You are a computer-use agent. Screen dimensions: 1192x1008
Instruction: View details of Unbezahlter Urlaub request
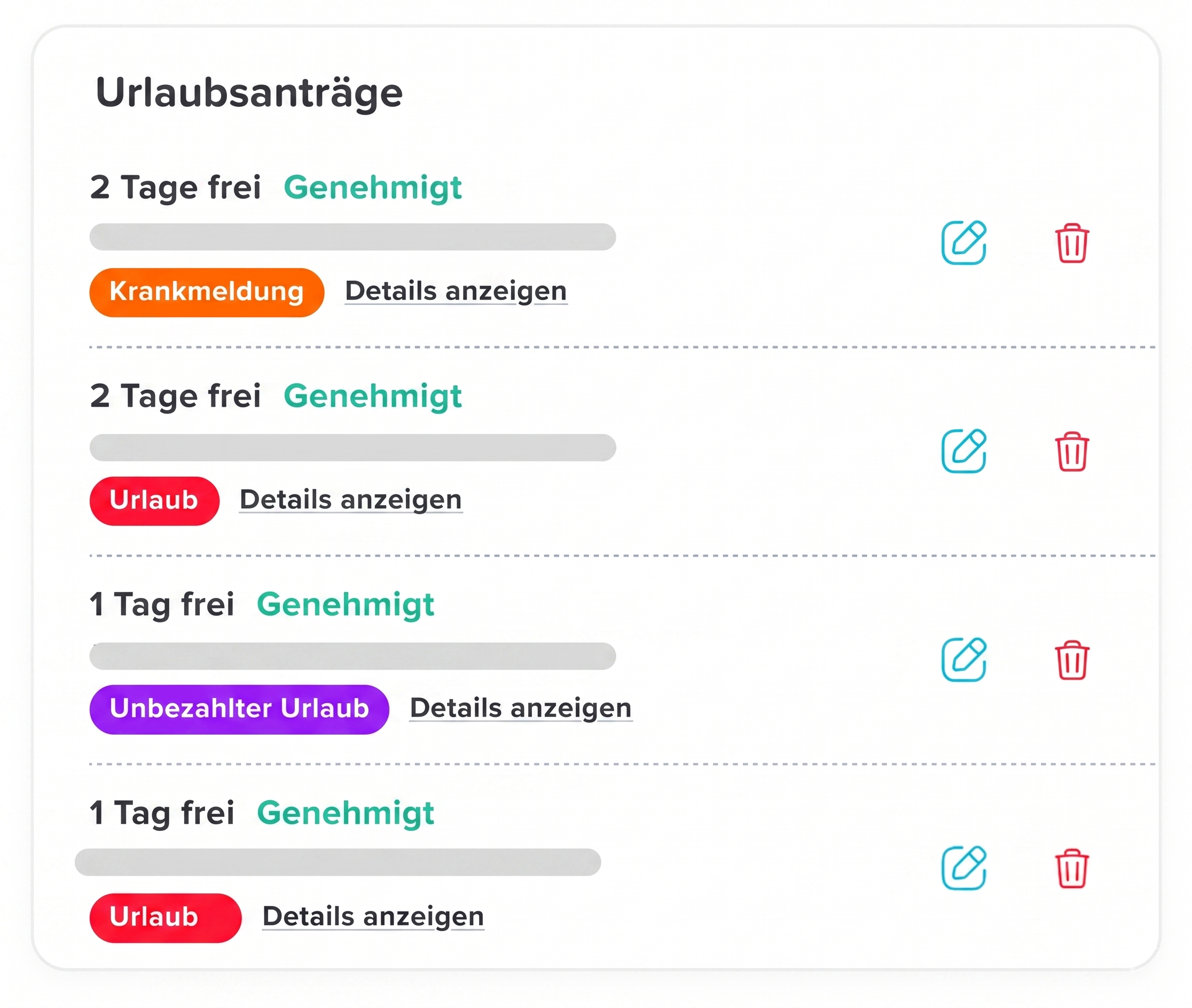[x=521, y=708]
